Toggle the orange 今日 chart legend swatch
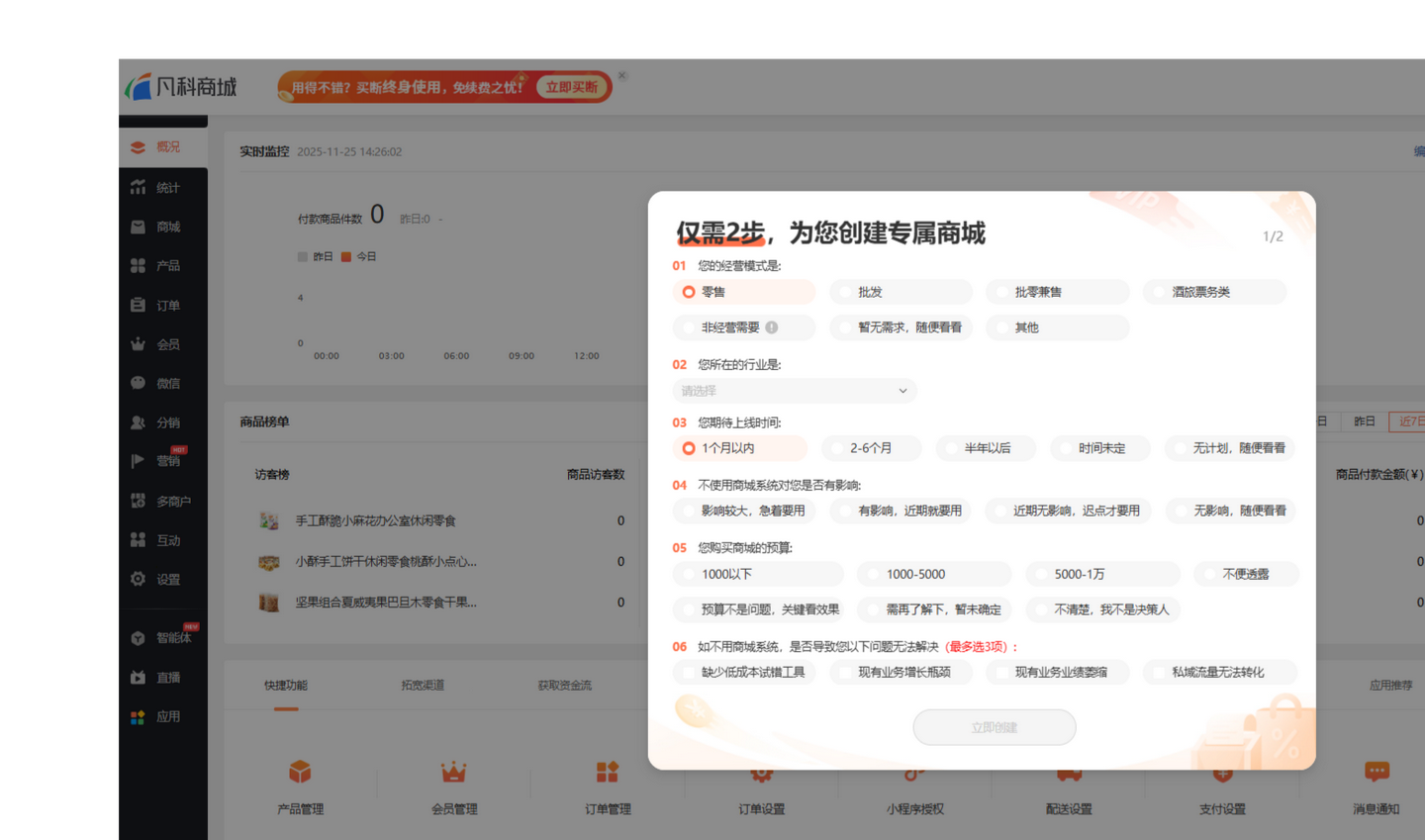1425x840 pixels. (346, 256)
